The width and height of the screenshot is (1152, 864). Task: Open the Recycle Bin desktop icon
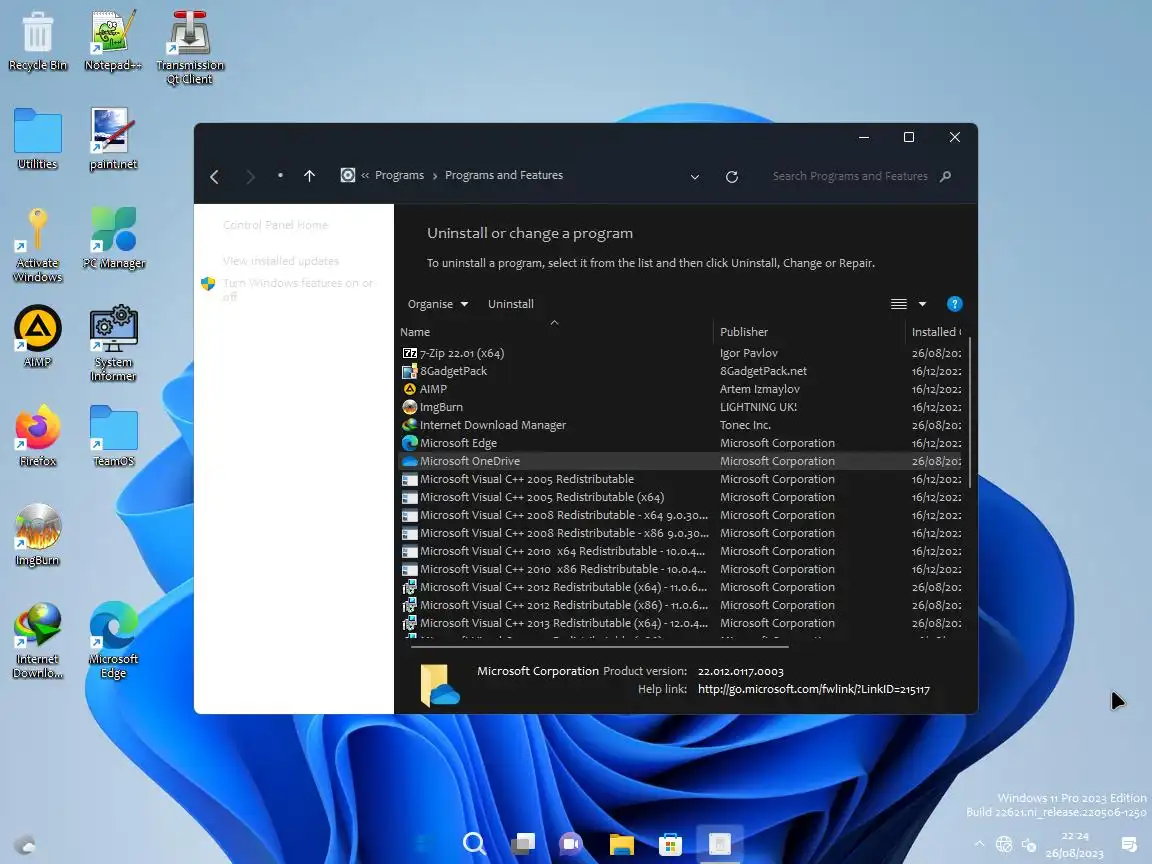[37, 41]
